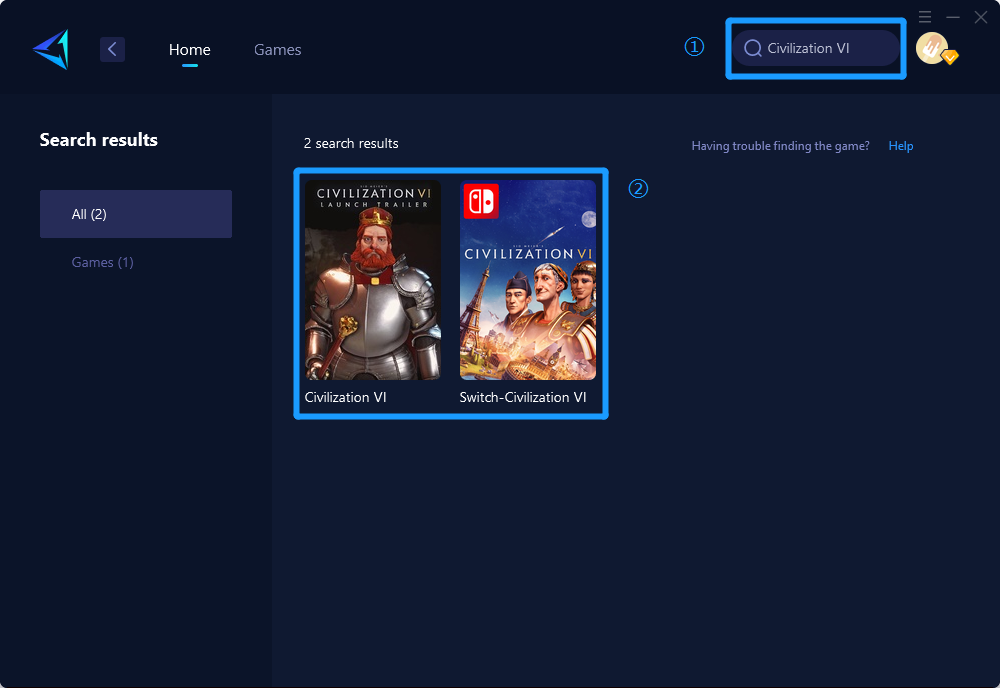Open the Civilization VI game cover
The height and width of the screenshot is (688, 1000).
(372, 279)
